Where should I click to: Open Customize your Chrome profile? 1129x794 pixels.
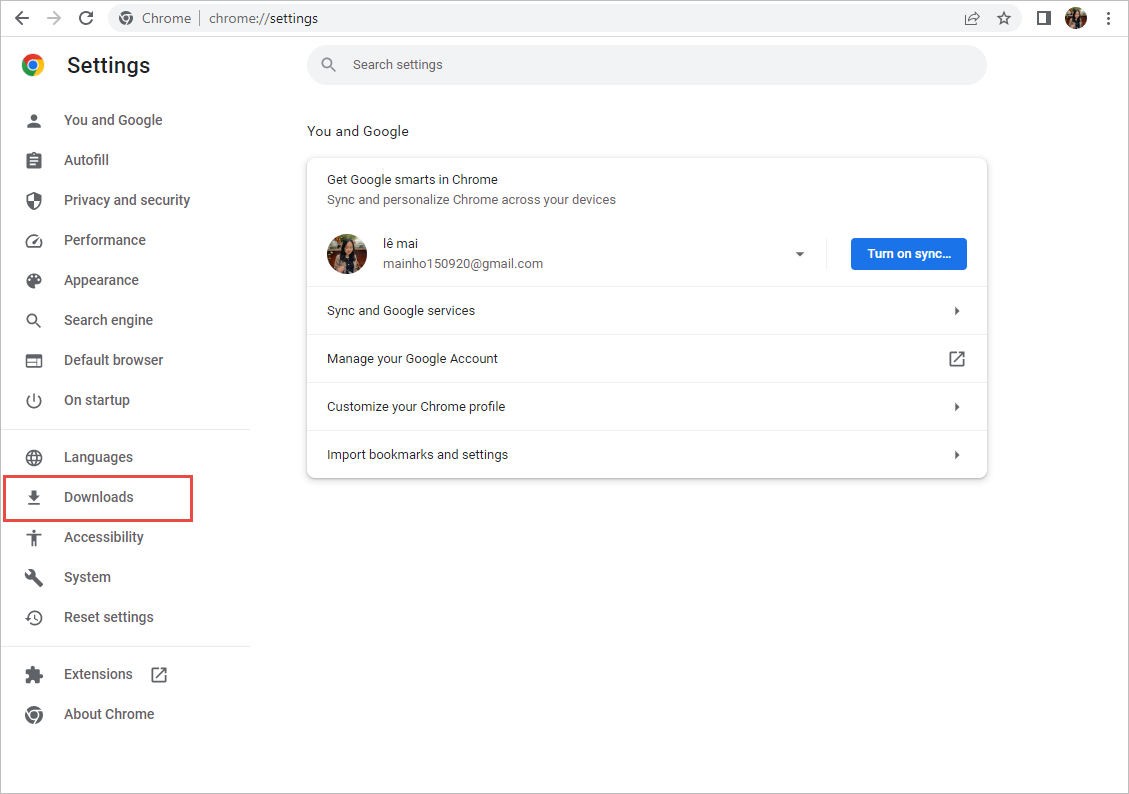(x=646, y=407)
